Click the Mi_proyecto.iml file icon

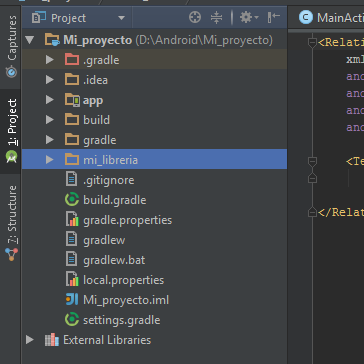[72, 300]
